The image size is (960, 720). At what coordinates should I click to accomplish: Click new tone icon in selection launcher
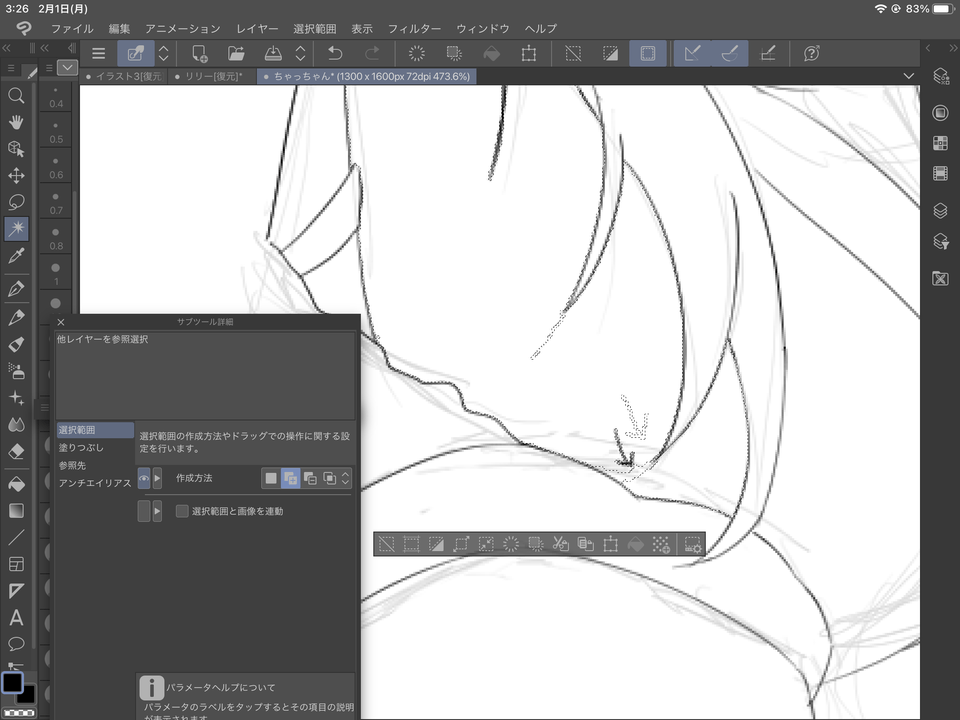tap(661, 544)
